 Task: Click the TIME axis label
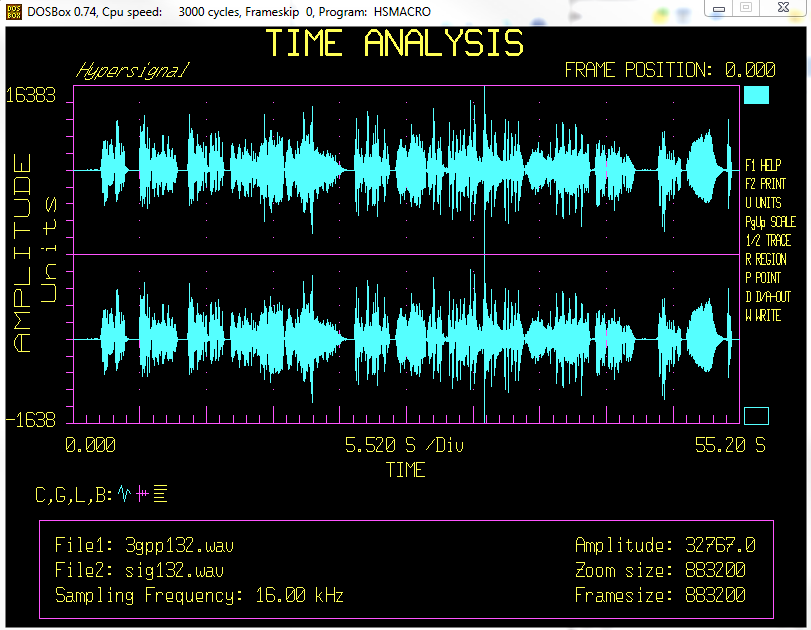[x=406, y=470]
